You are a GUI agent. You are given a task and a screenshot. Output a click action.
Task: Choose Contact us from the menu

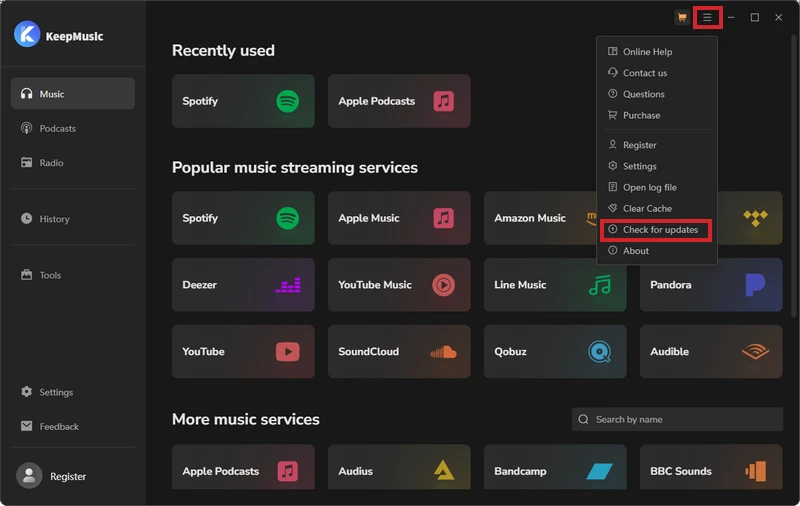[x=657, y=73]
